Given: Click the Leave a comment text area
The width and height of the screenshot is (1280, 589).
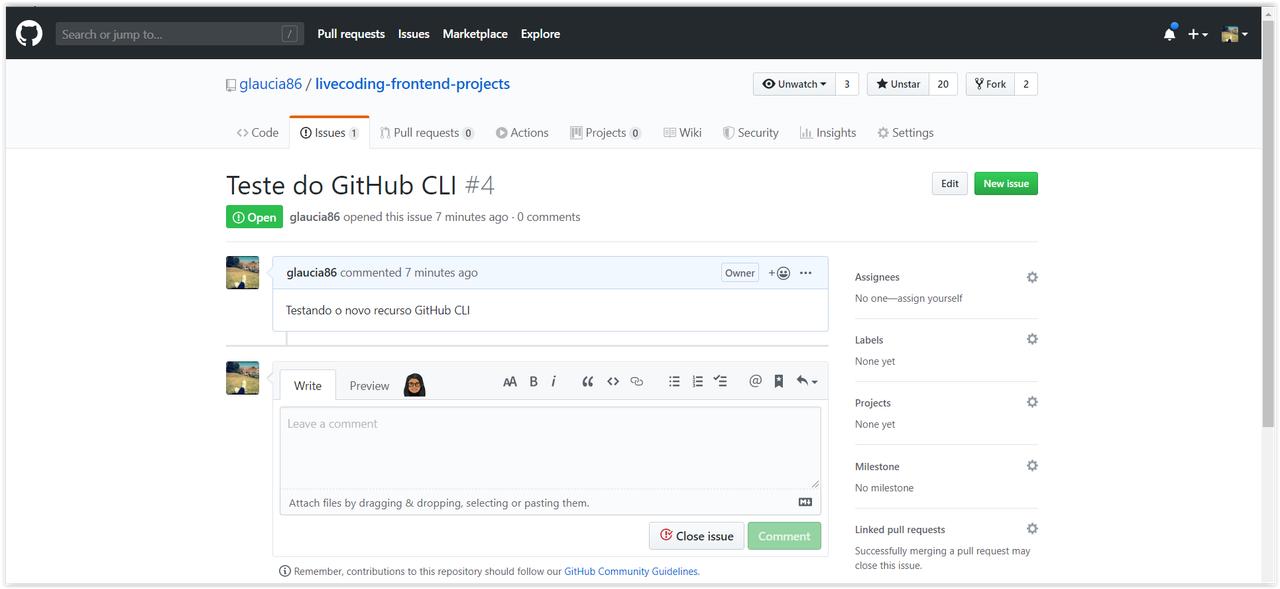Looking at the screenshot, I should click(x=550, y=448).
